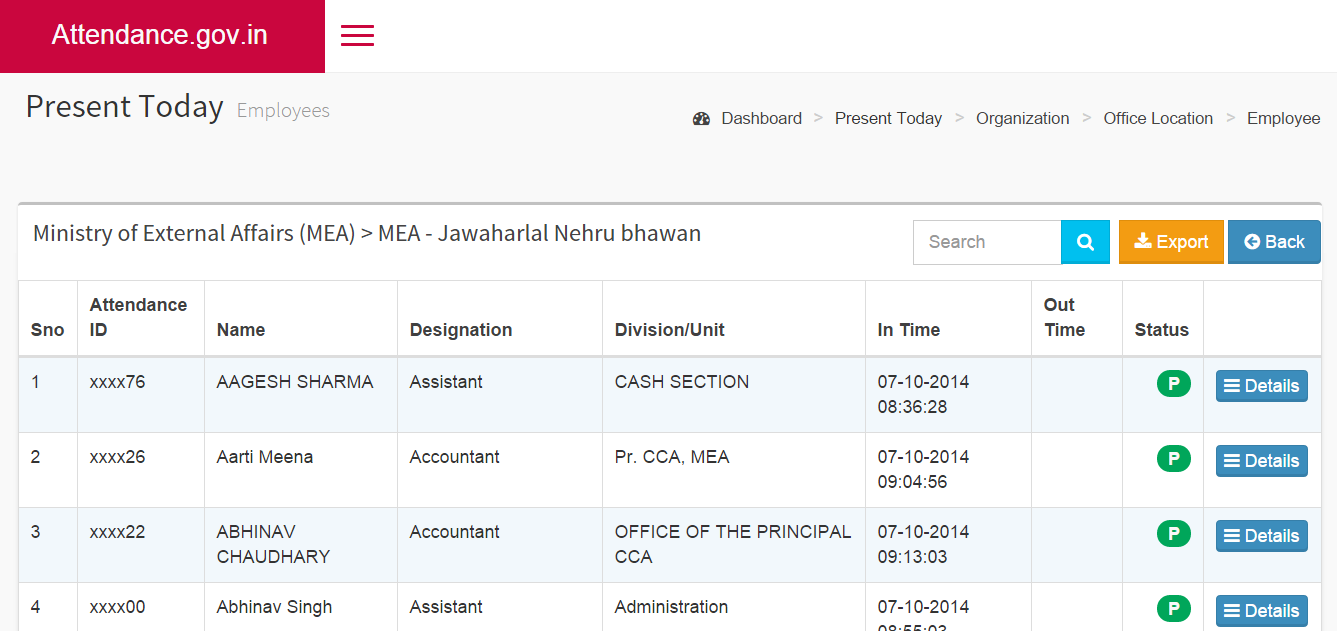Open Details for Abhinav Singh
Image resolution: width=1337 pixels, height=631 pixels.
[x=1262, y=611]
